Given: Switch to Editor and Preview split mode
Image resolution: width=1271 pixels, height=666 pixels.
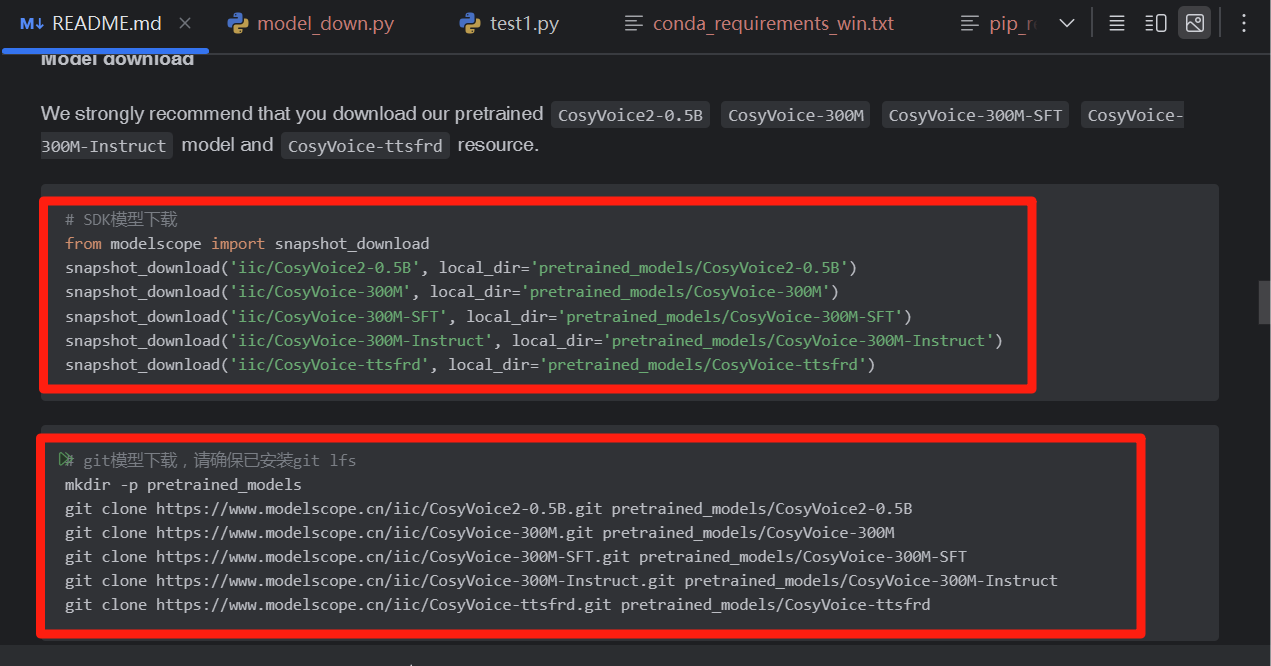Looking at the screenshot, I should (x=1155, y=22).
